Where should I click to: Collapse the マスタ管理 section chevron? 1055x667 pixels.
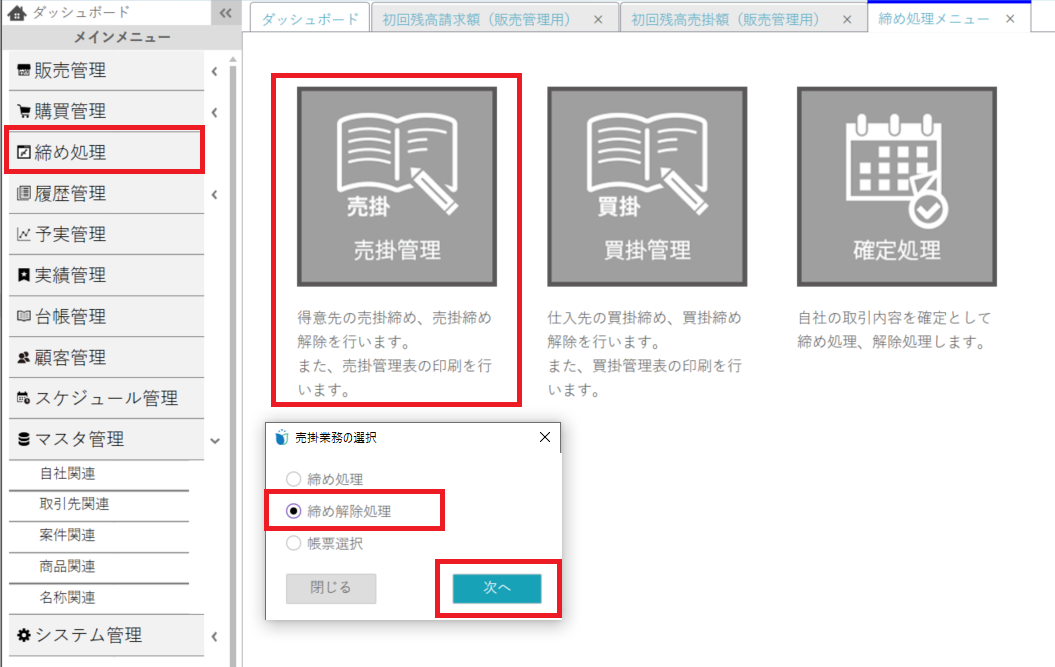pos(214,440)
